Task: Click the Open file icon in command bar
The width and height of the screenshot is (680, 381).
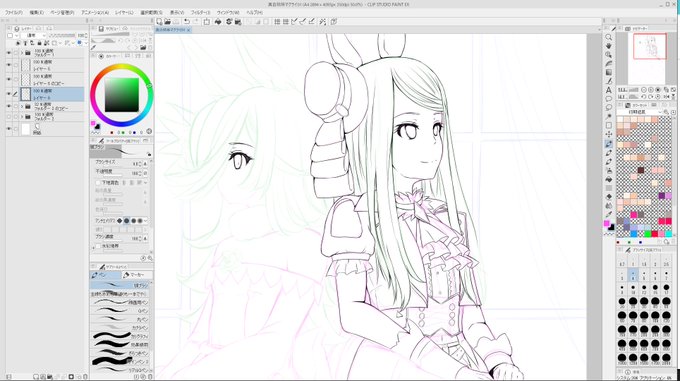Action: 167,21
